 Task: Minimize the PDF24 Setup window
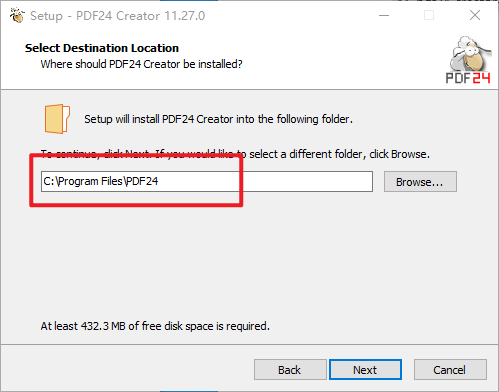point(384,15)
